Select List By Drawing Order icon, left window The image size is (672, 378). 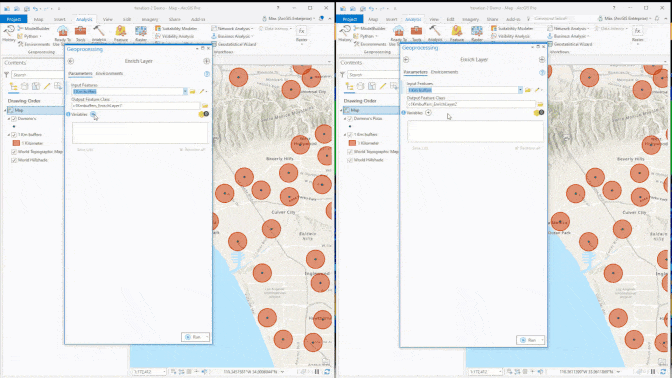(x=13, y=87)
